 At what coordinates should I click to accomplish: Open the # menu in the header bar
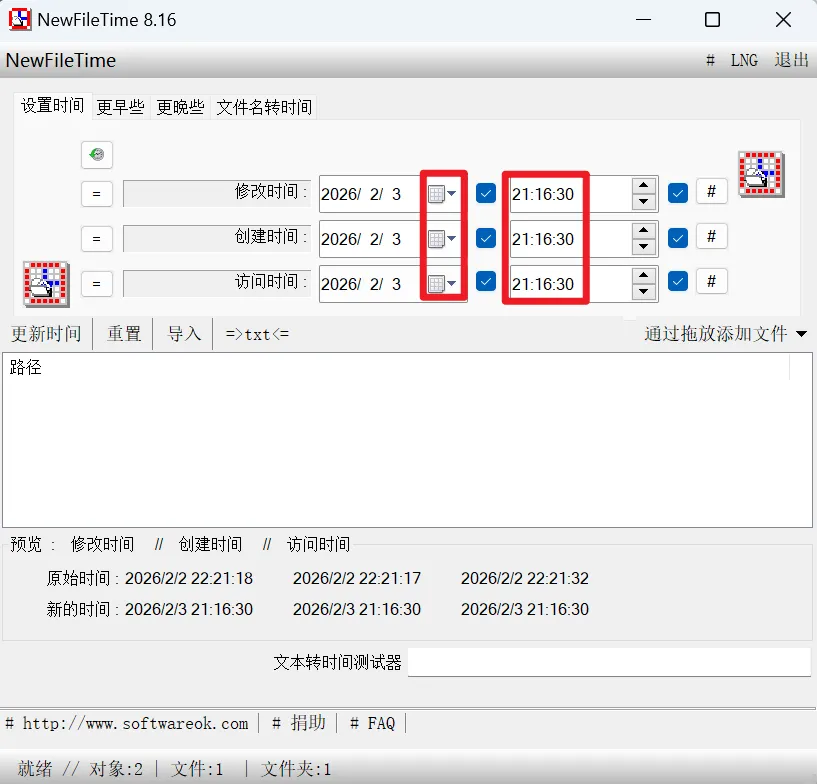(x=710, y=60)
